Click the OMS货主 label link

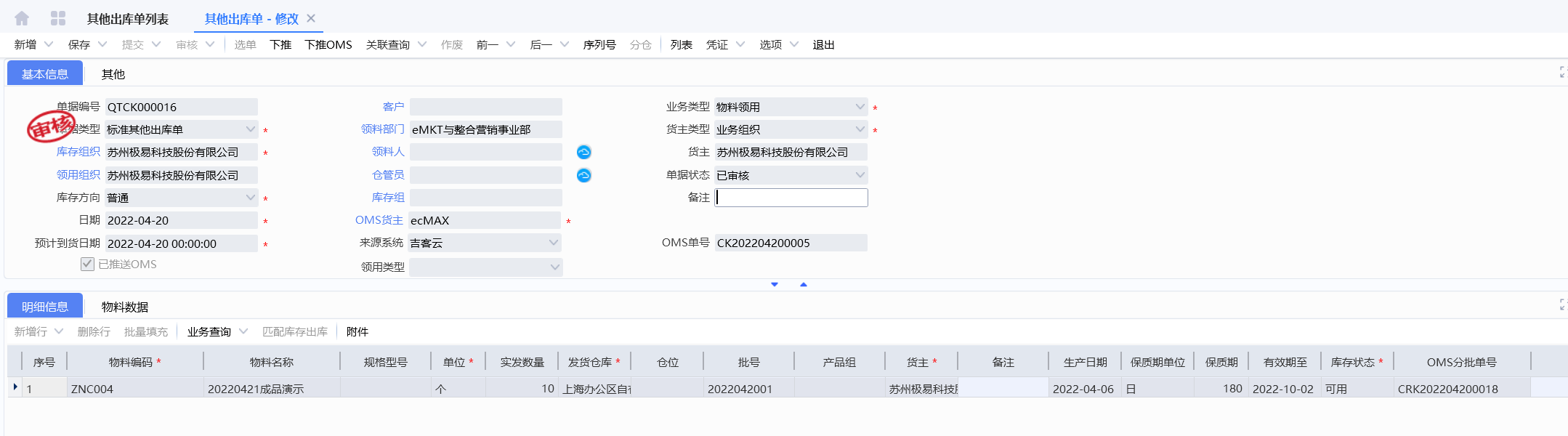379,220
